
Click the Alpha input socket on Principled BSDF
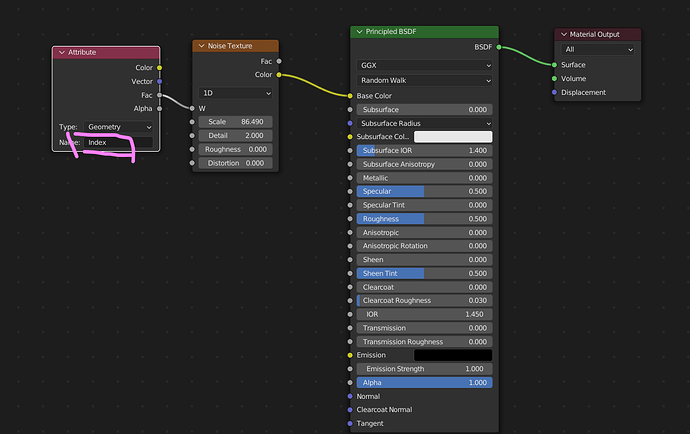pyautogui.click(x=350, y=383)
